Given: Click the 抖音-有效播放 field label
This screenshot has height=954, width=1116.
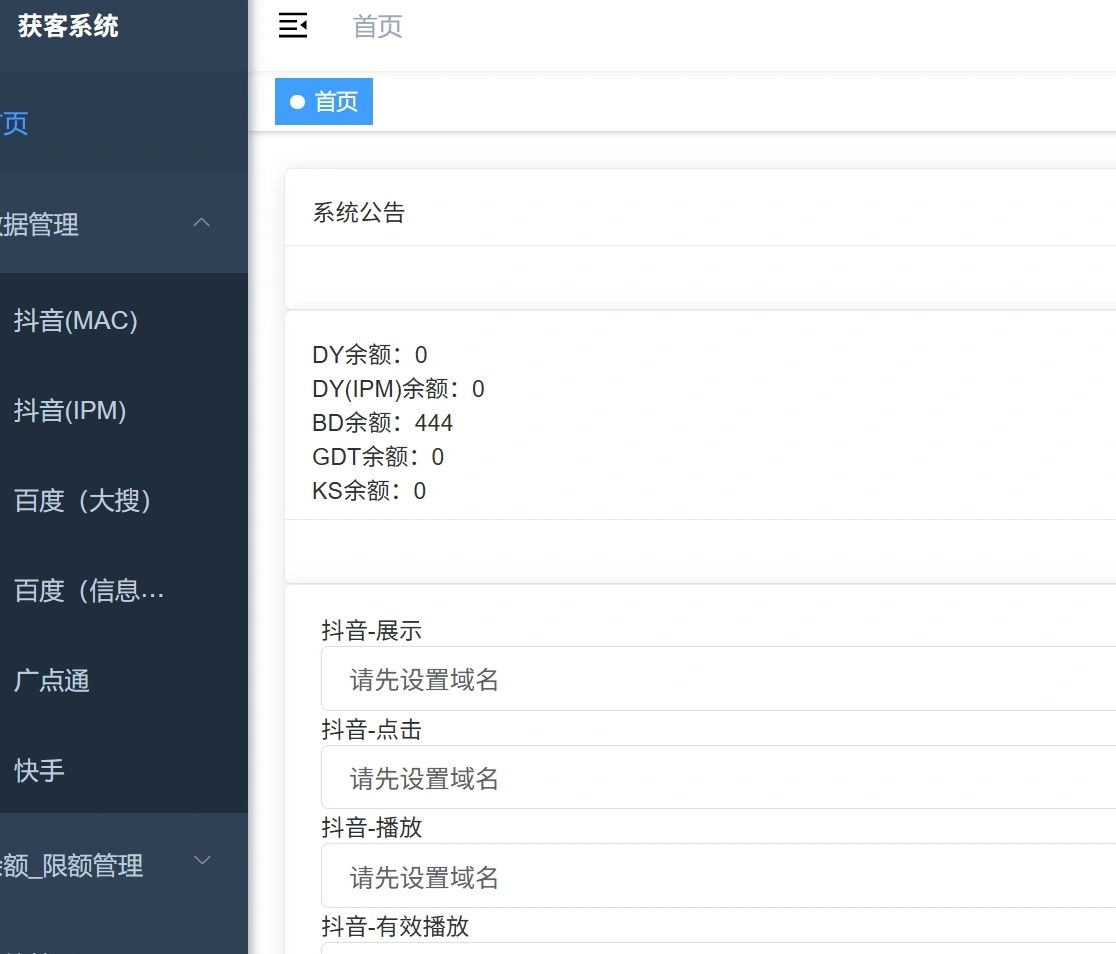Looking at the screenshot, I should point(395,927).
